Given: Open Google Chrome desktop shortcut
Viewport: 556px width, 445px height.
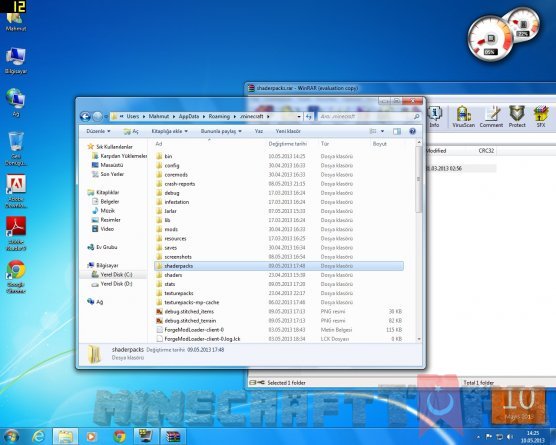Looking at the screenshot, I should pos(16,277).
